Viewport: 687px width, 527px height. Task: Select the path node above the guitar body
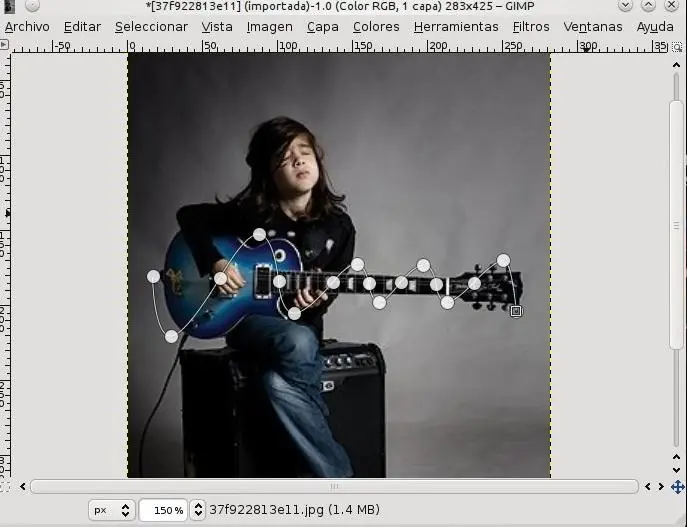click(x=259, y=234)
